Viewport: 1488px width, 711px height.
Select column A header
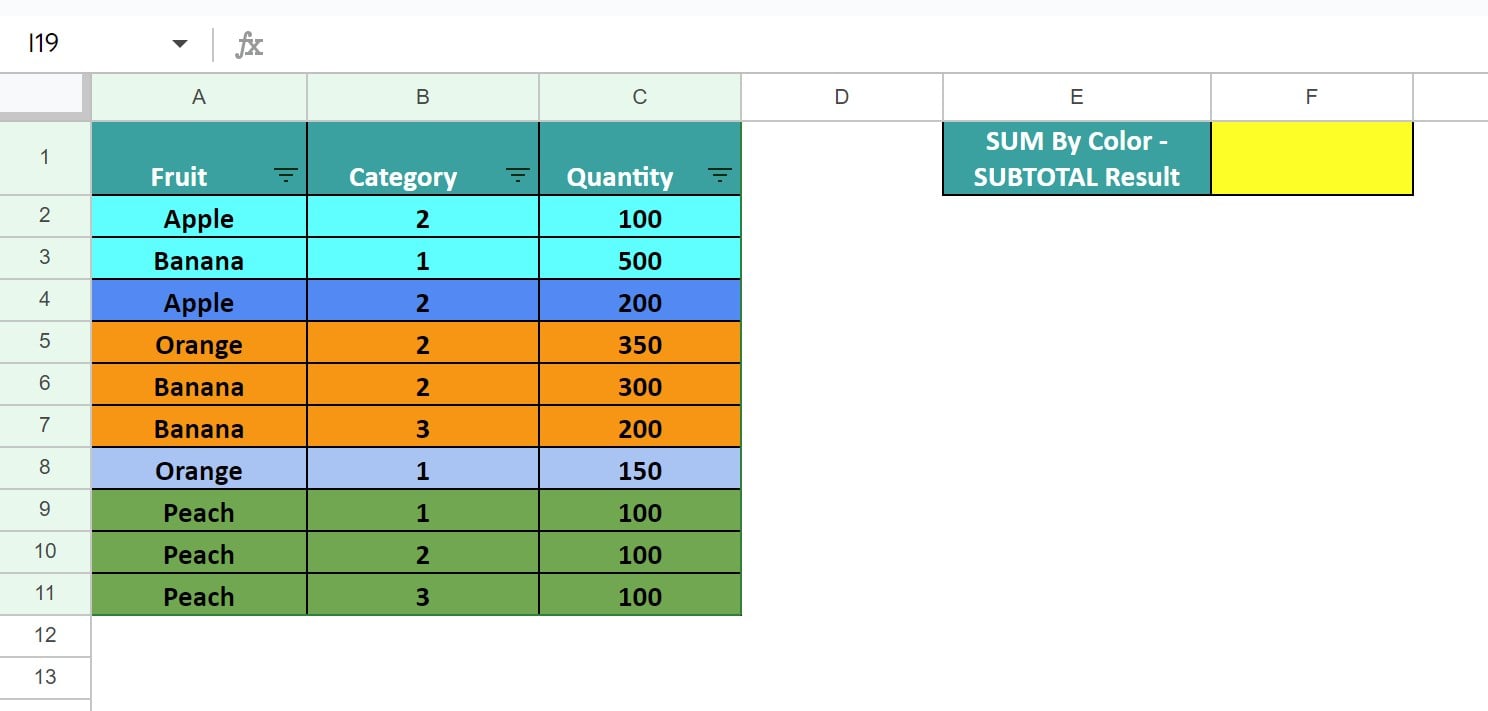pyautogui.click(x=198, y=96)
